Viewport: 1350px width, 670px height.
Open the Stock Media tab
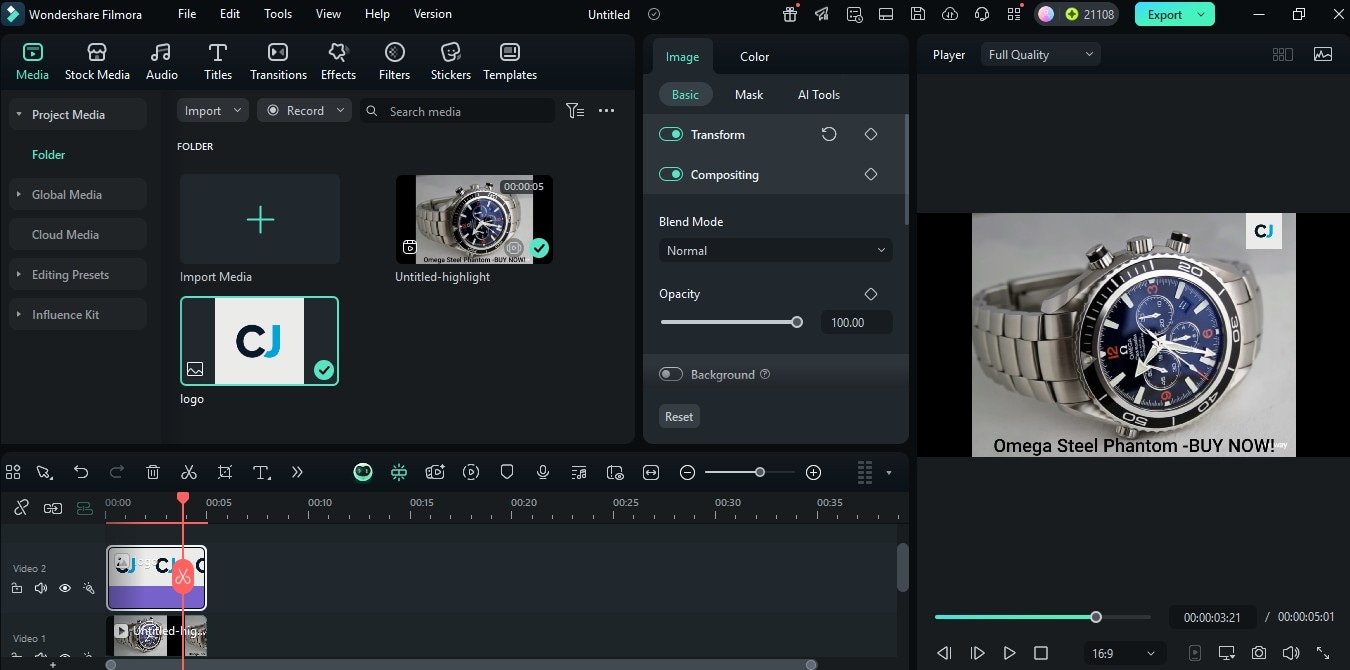coord(97,62)
